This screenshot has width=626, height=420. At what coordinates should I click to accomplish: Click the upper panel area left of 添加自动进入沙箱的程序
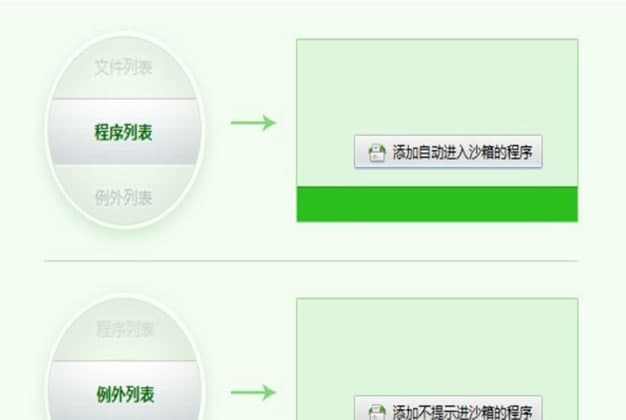pos(325,153)
